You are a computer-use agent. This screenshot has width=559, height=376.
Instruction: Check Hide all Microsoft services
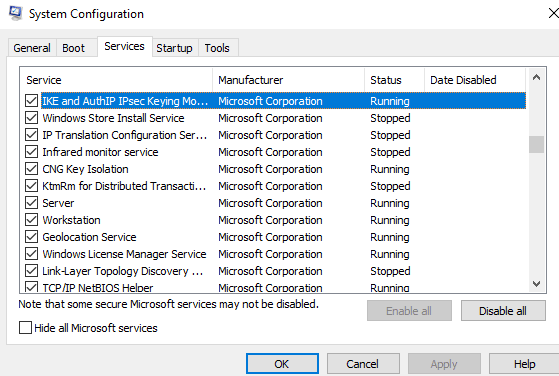(x=25, y=328)
